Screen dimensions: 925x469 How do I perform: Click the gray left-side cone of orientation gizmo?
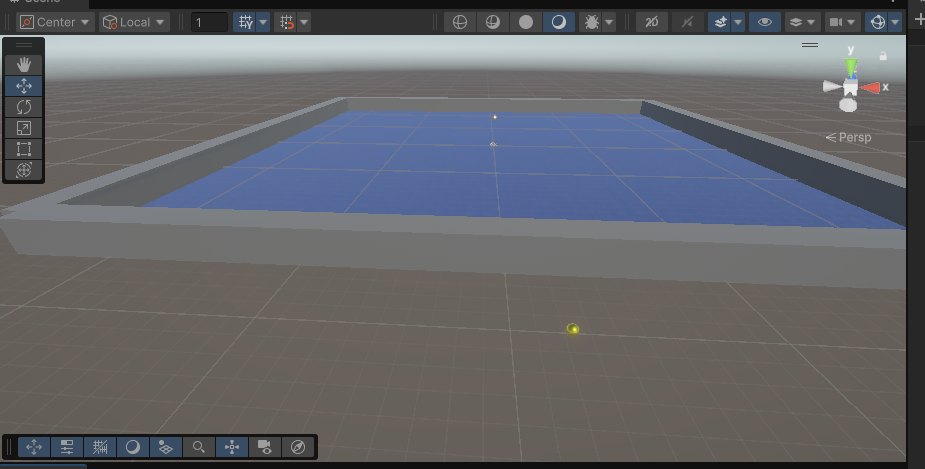(831, 87)
